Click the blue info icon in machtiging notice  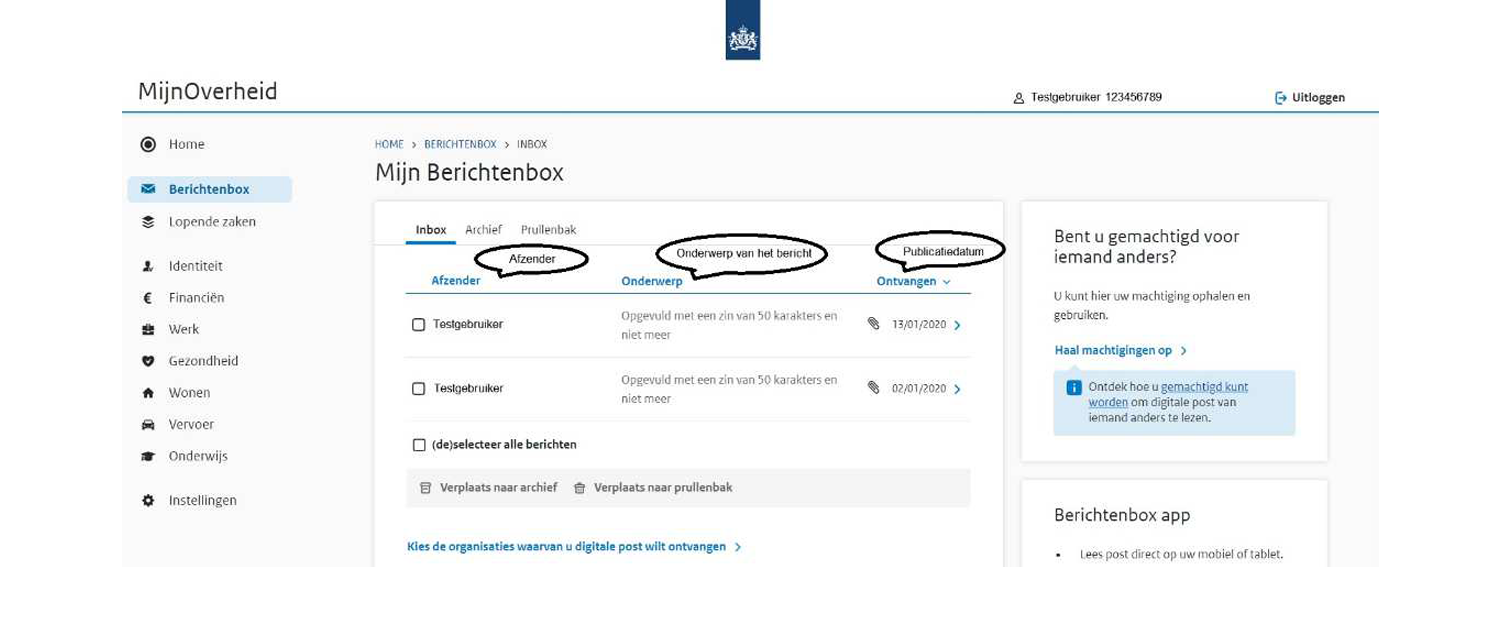pyautogui.click(x=1074, y=388)
